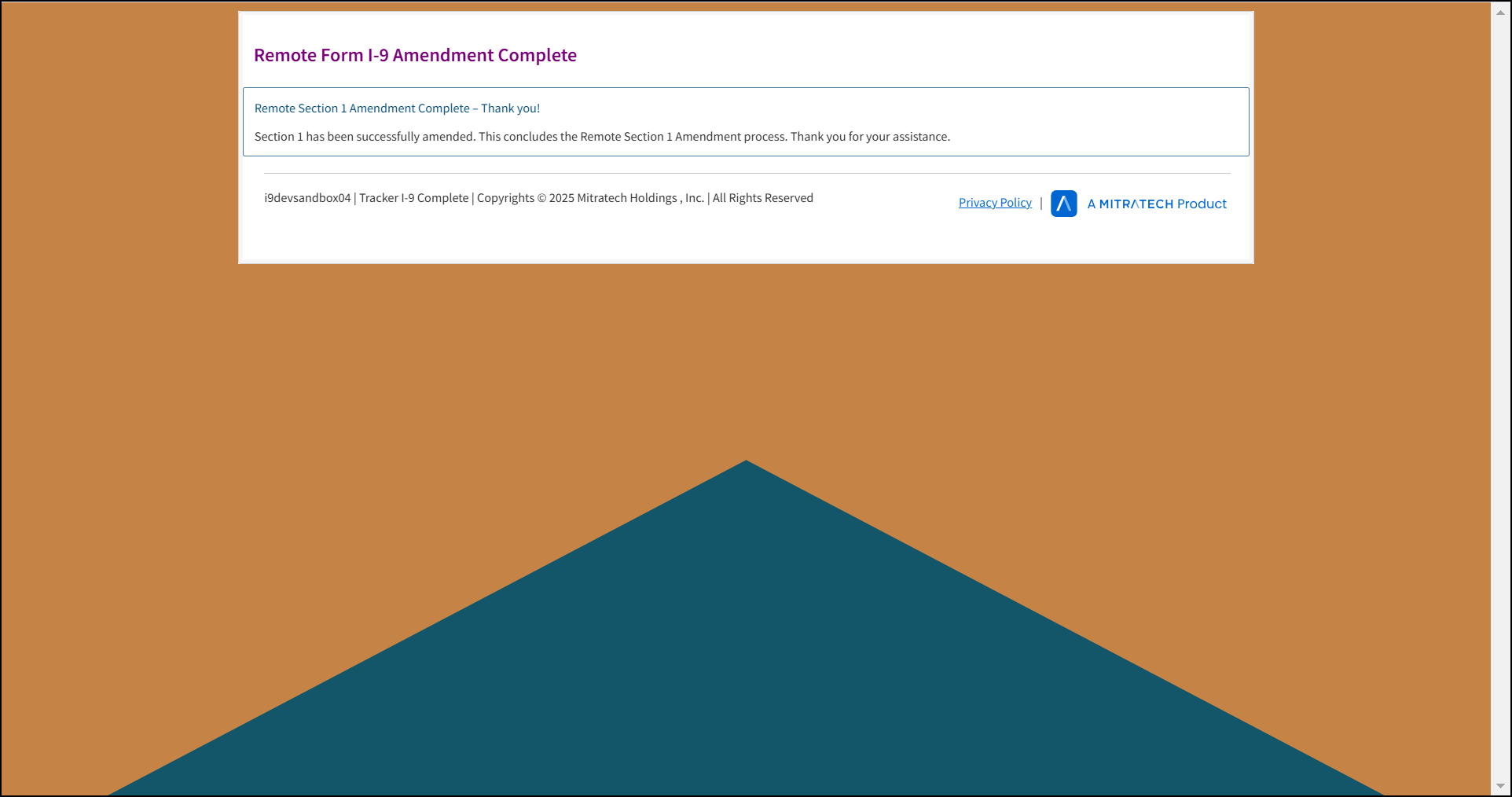The width and height of the screenshot is (1512, 797).
Task: Click the word Product in footer branding
Action: (x=1202, y=204)
